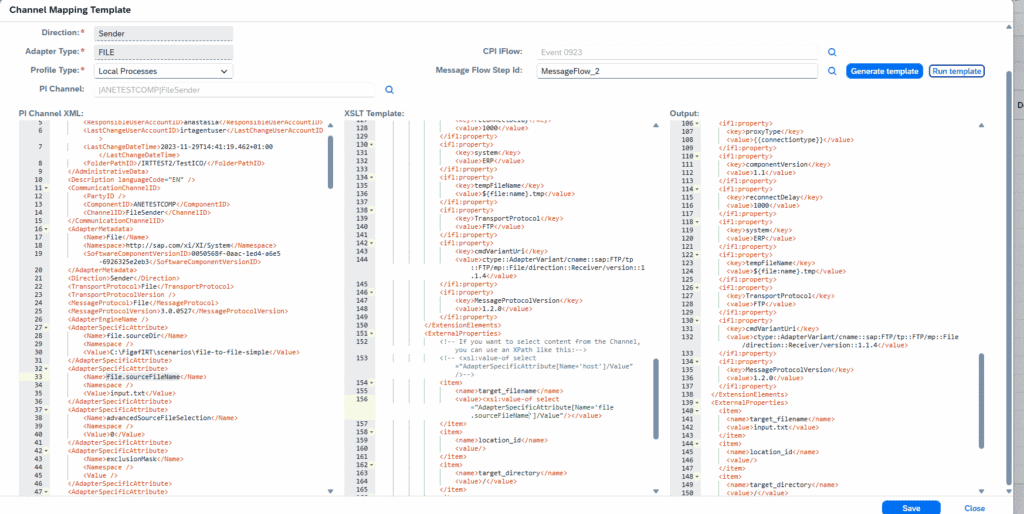The height and width of the screenshot is (514, 1024).
Task: Click the Generate template button
Action: [x=885, y=71]
